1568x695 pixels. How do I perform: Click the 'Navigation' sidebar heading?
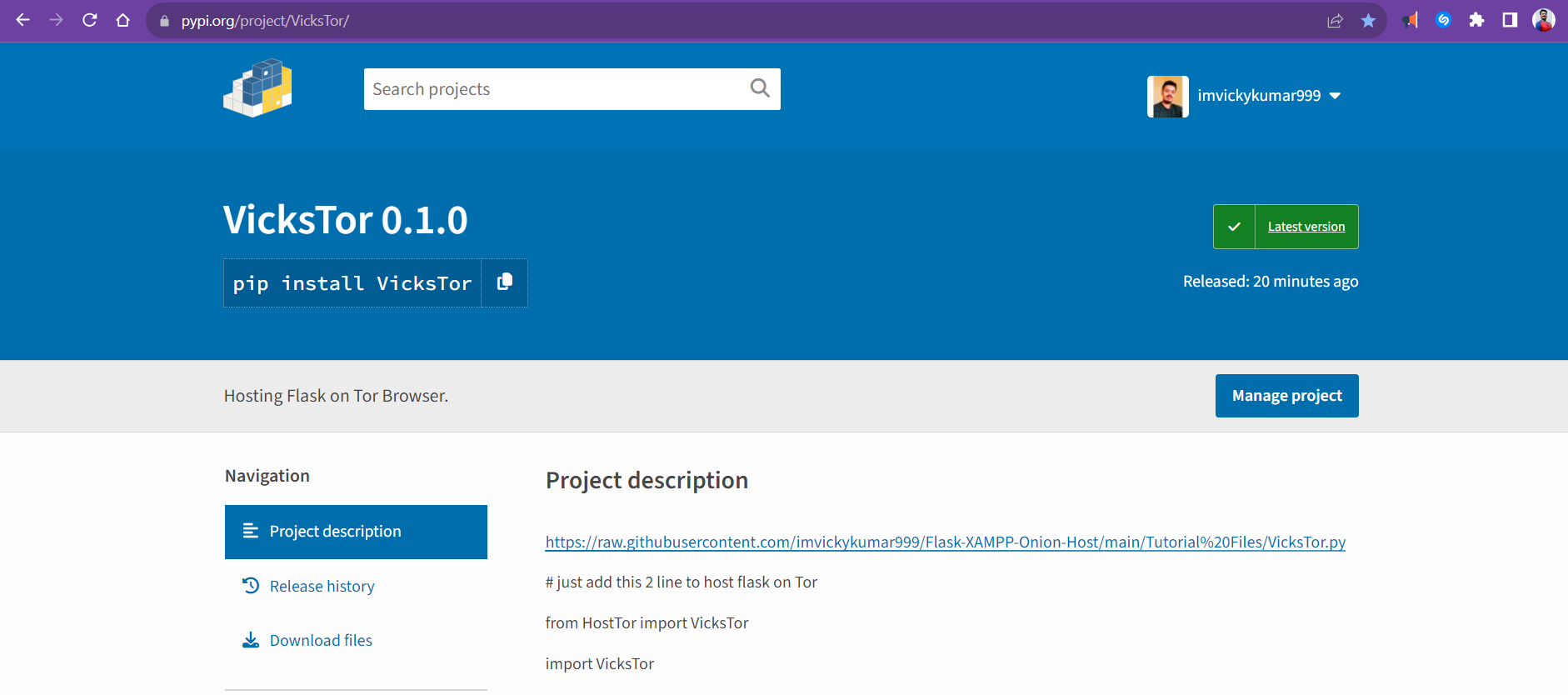(267, 476)
